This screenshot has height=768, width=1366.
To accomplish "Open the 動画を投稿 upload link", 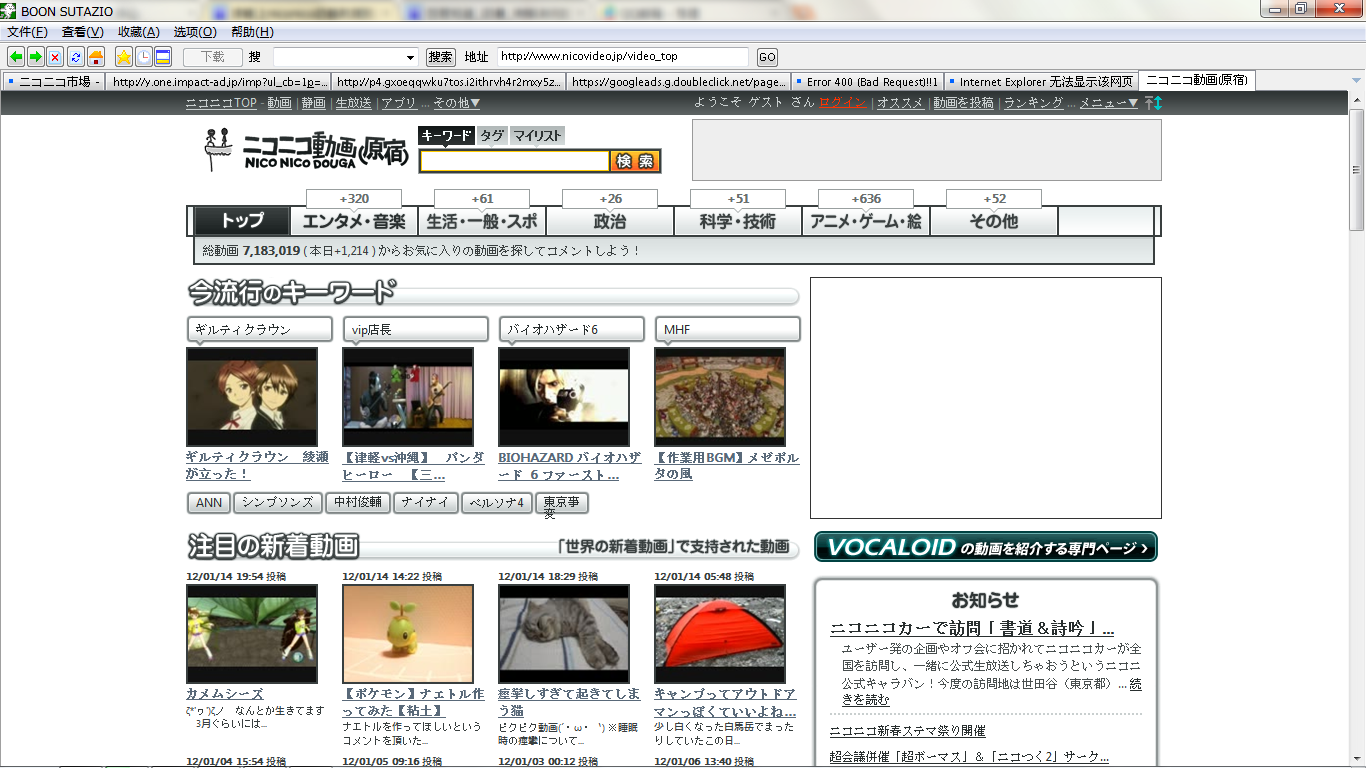I will coord(964,103).
